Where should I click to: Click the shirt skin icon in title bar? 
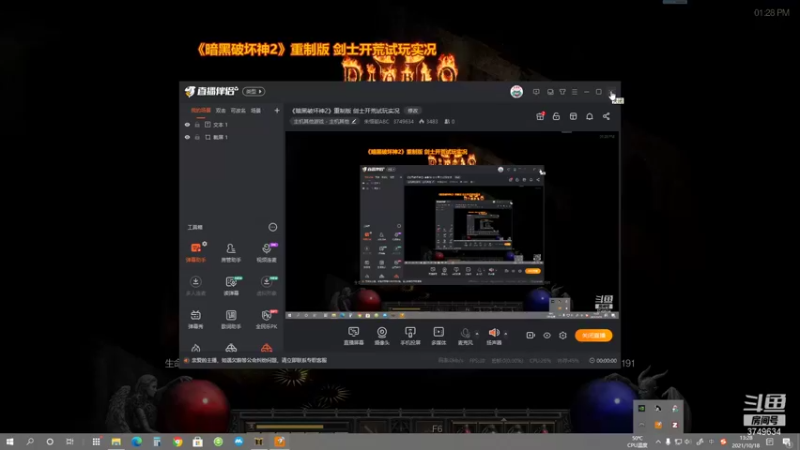pos(562,92)
